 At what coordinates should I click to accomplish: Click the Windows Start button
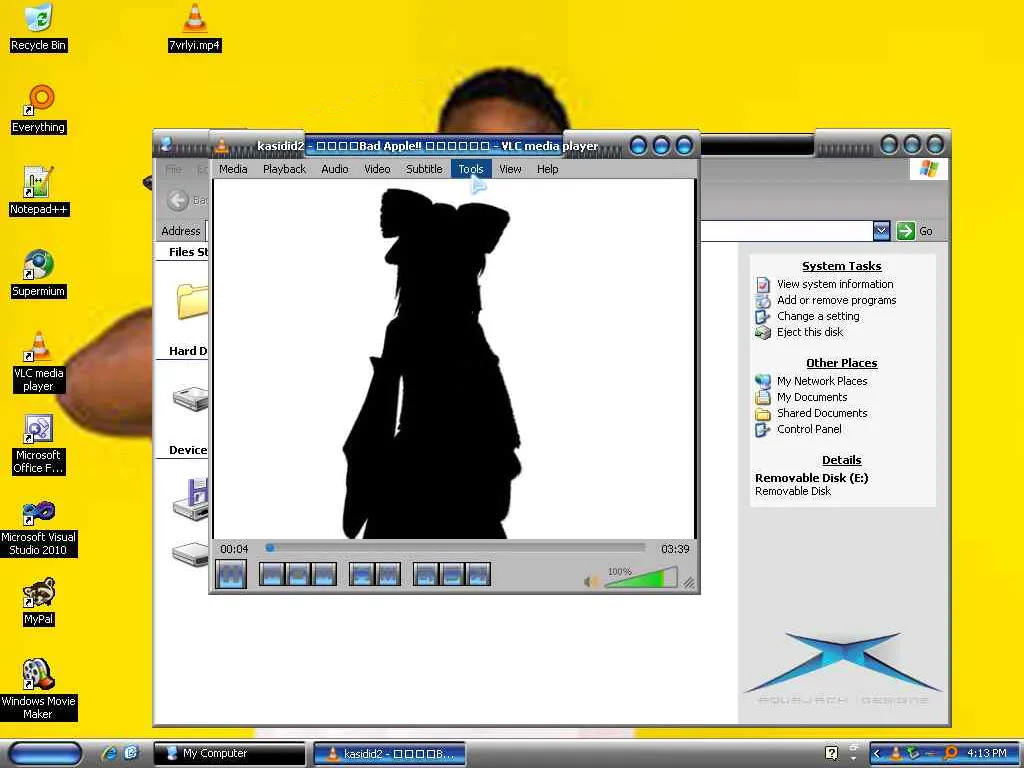(45, 754)
